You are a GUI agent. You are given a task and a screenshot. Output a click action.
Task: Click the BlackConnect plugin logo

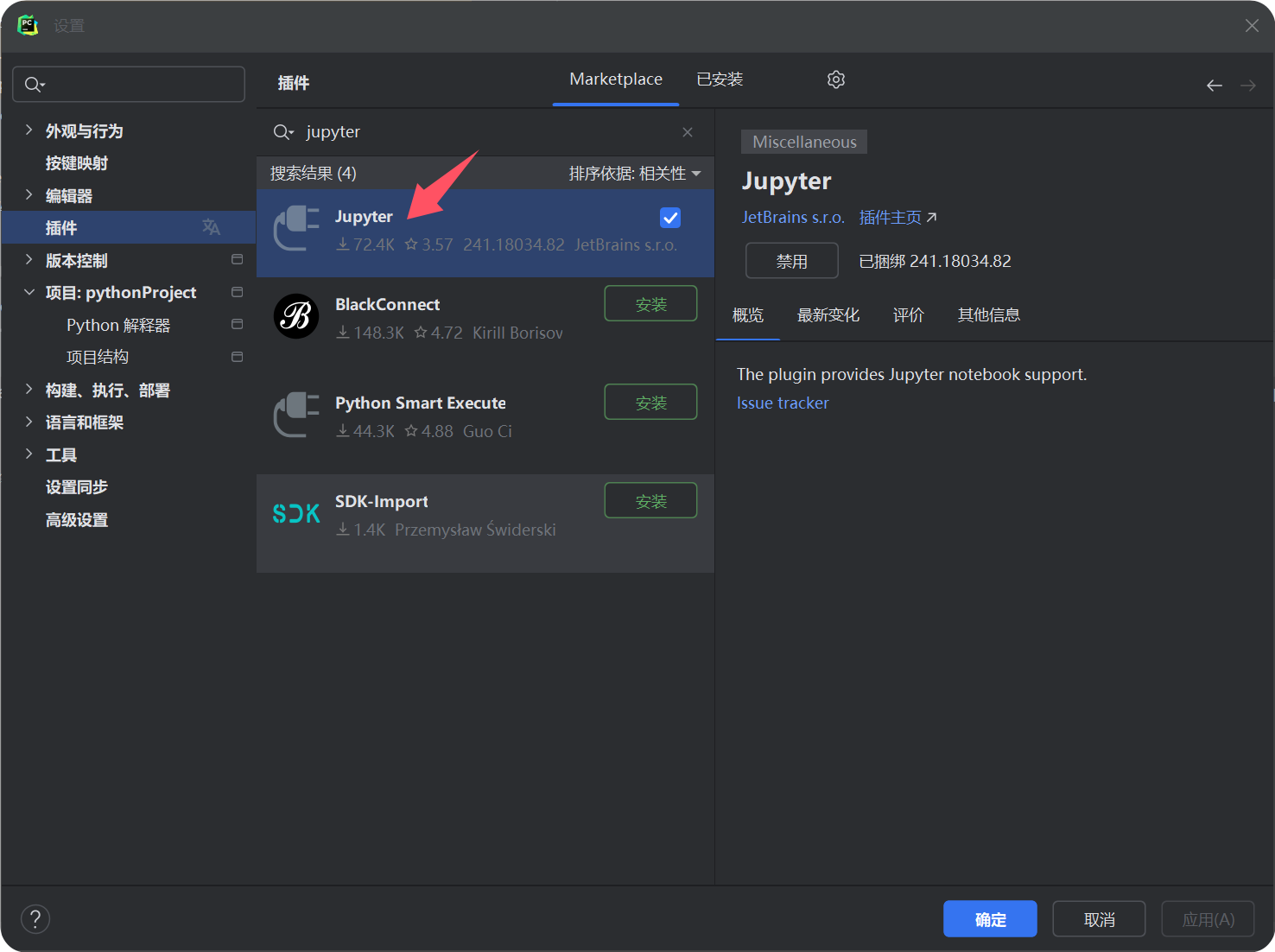(x=296, y=316)
